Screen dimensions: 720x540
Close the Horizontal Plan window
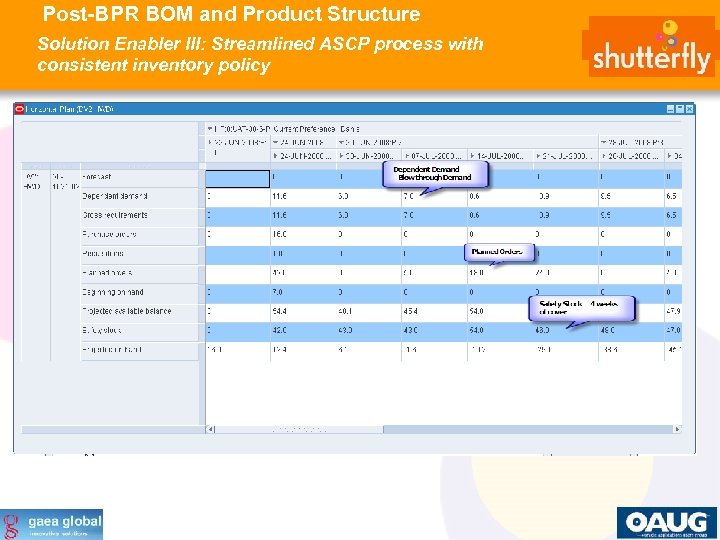(689, 109)
